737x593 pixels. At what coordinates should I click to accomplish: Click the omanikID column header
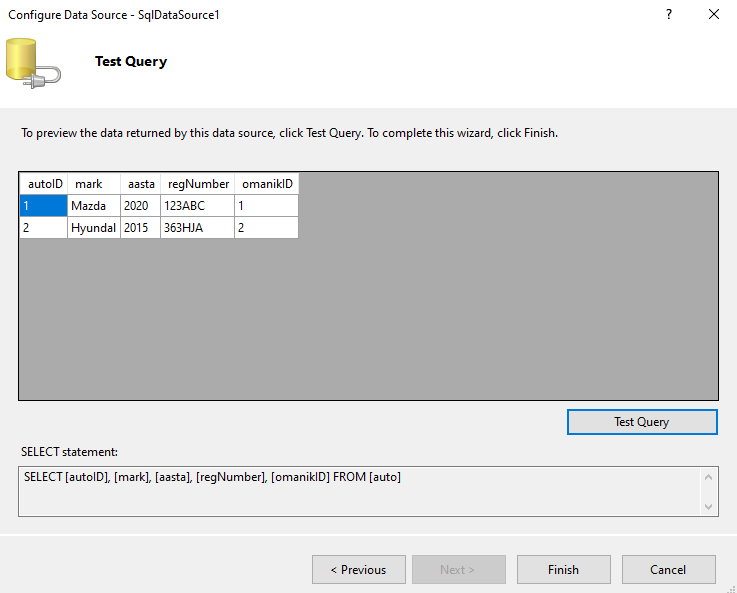(x=266, y=184)
